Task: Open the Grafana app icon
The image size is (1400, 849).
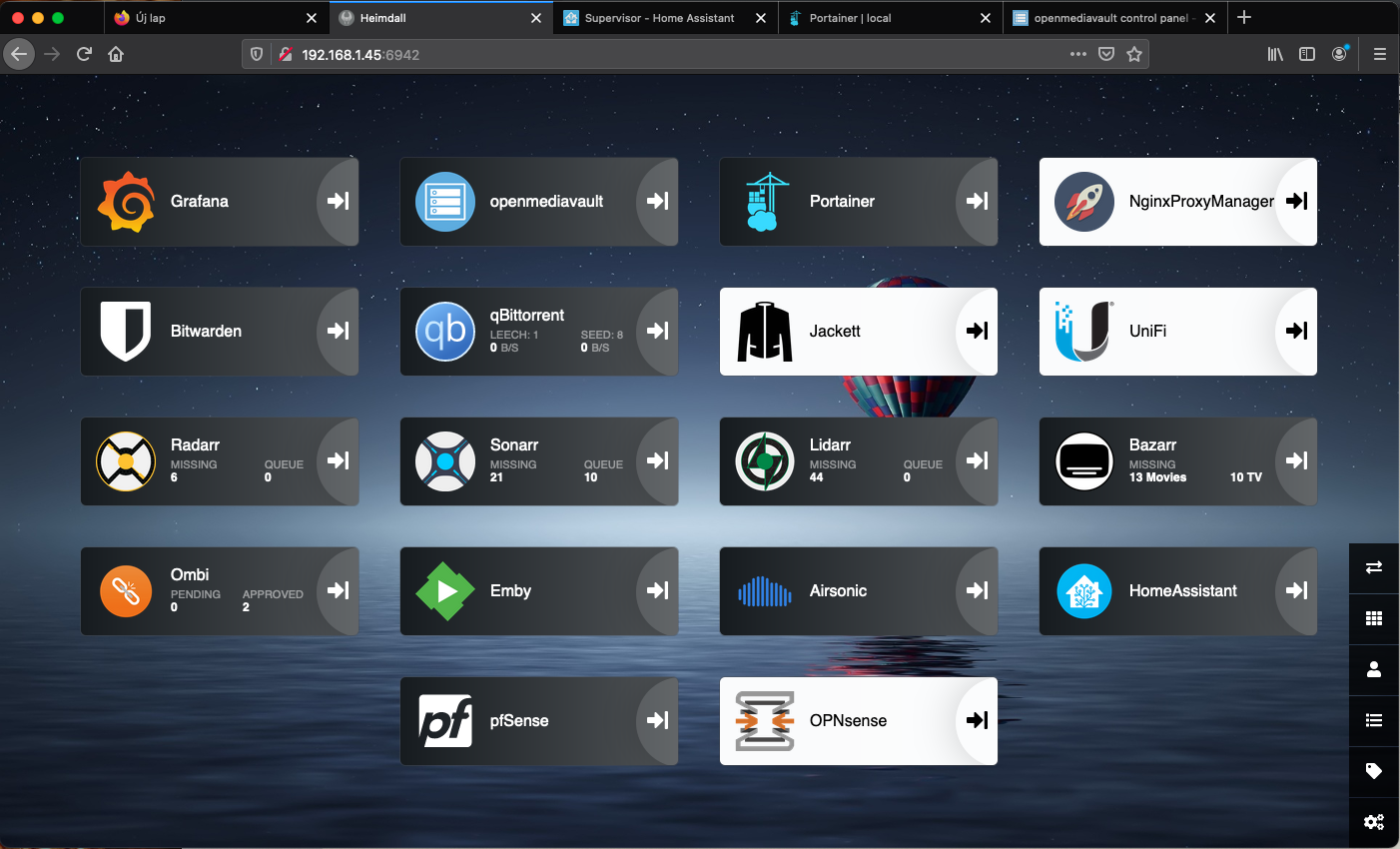Action: (x=126, y=202)
